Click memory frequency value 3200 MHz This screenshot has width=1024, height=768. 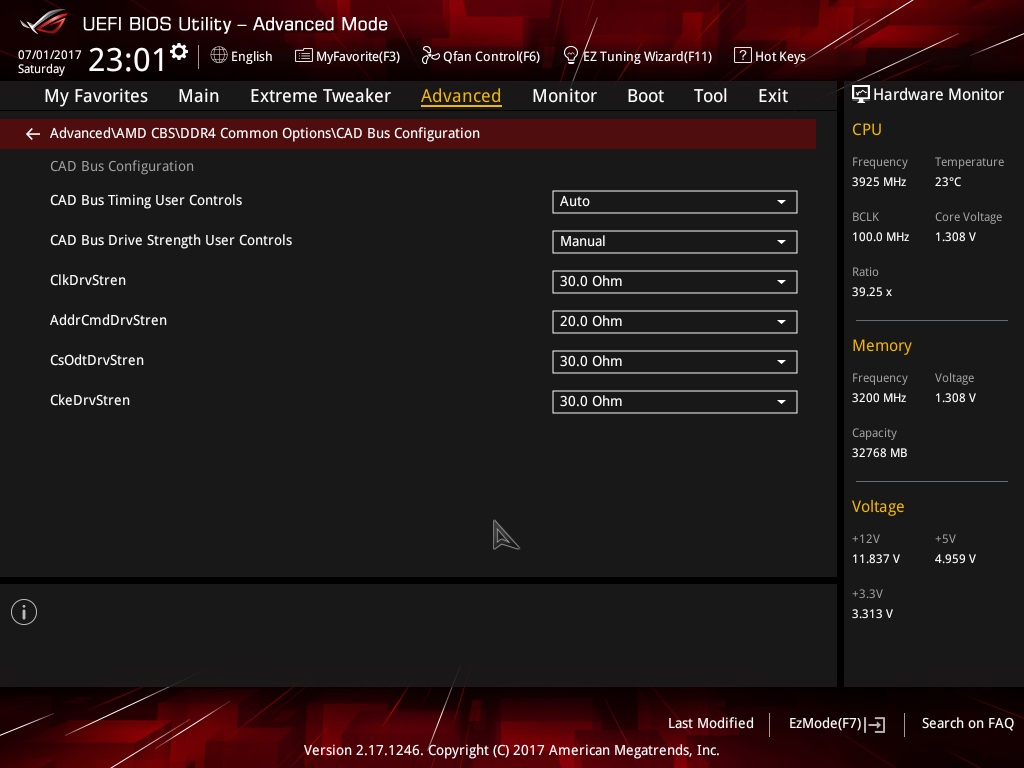point(879,398)
